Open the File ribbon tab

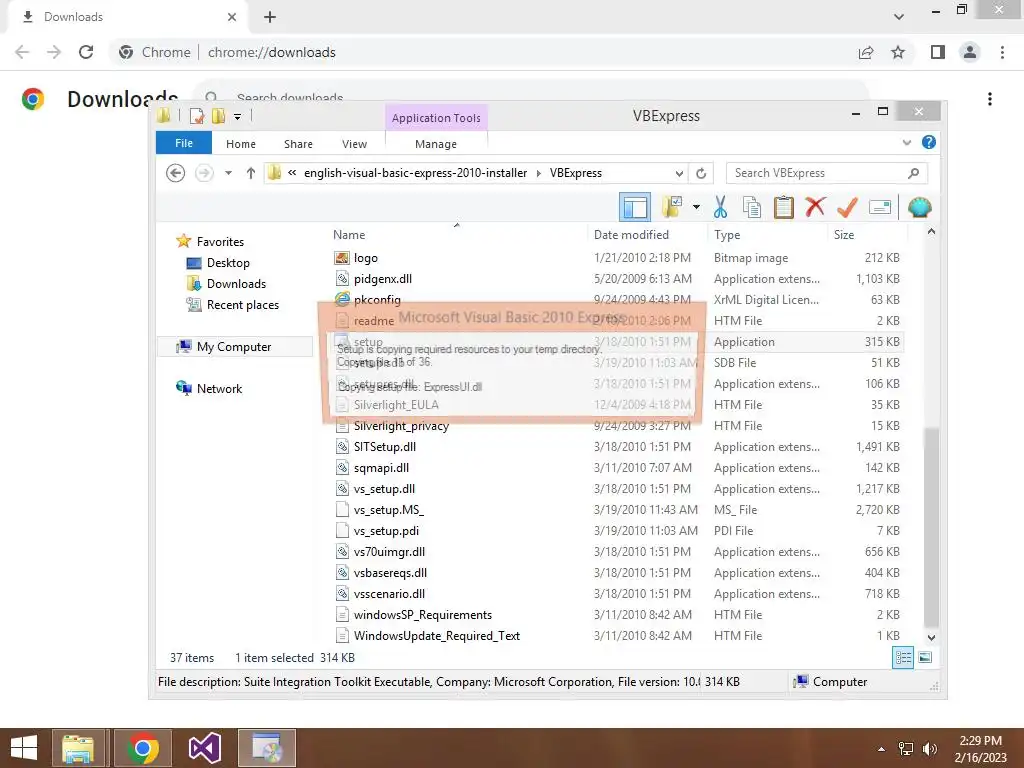tap(184, 143)
